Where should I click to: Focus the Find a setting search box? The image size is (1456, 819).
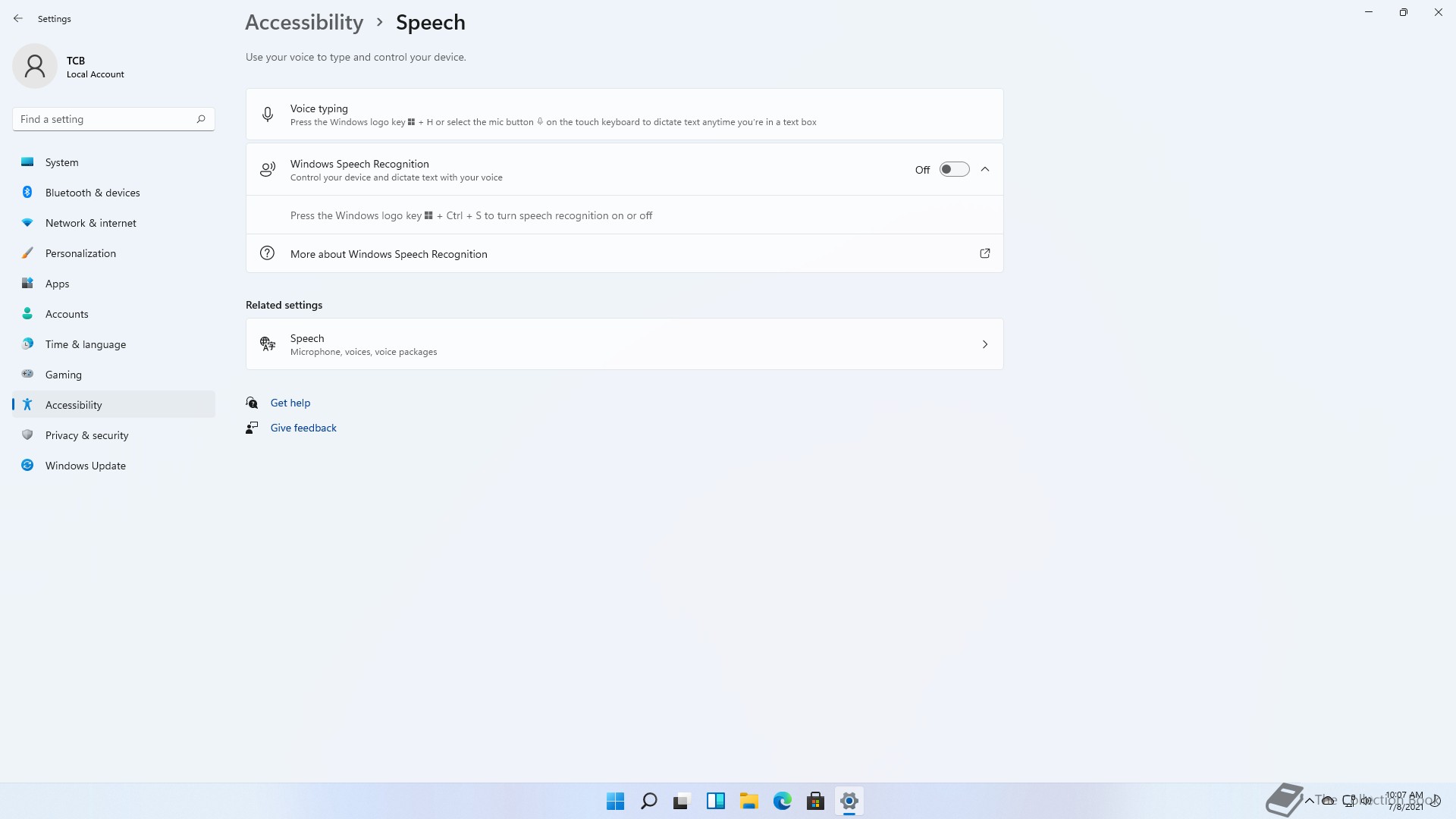[x=114, y=119]
